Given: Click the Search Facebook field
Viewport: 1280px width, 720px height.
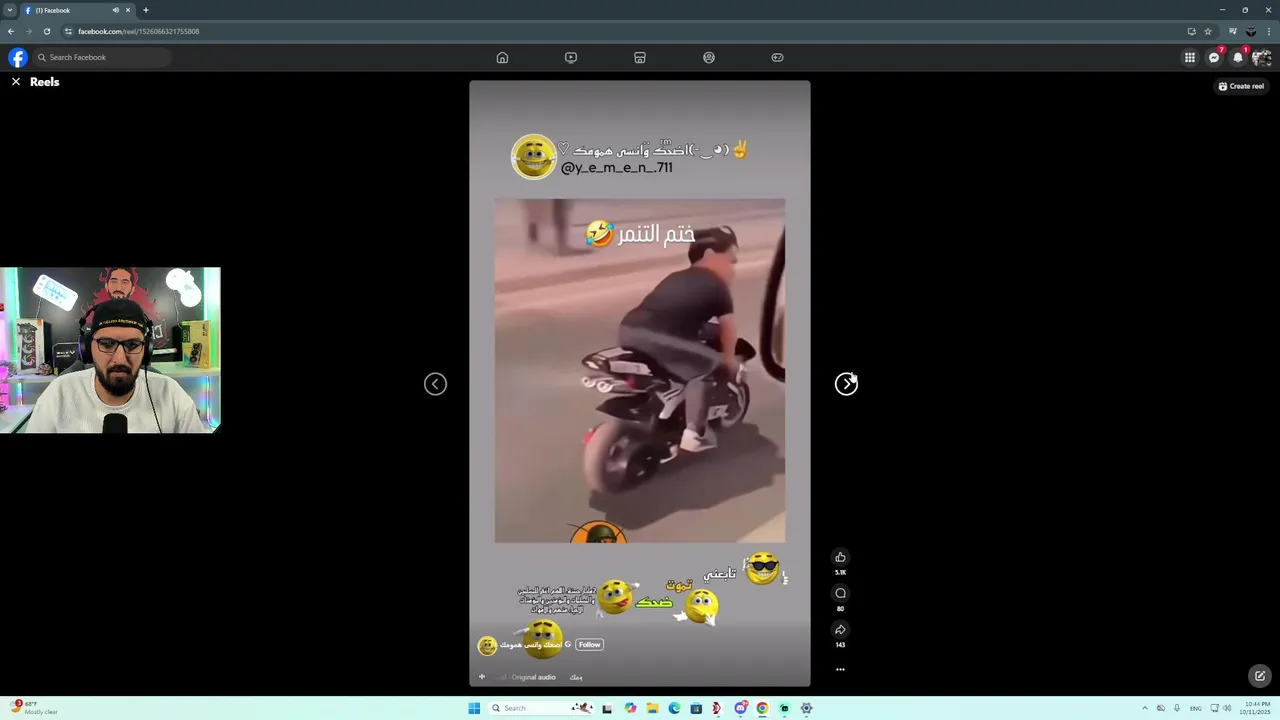Looking at the screenshot, I should pyautogui.click(x=102, y=57).
